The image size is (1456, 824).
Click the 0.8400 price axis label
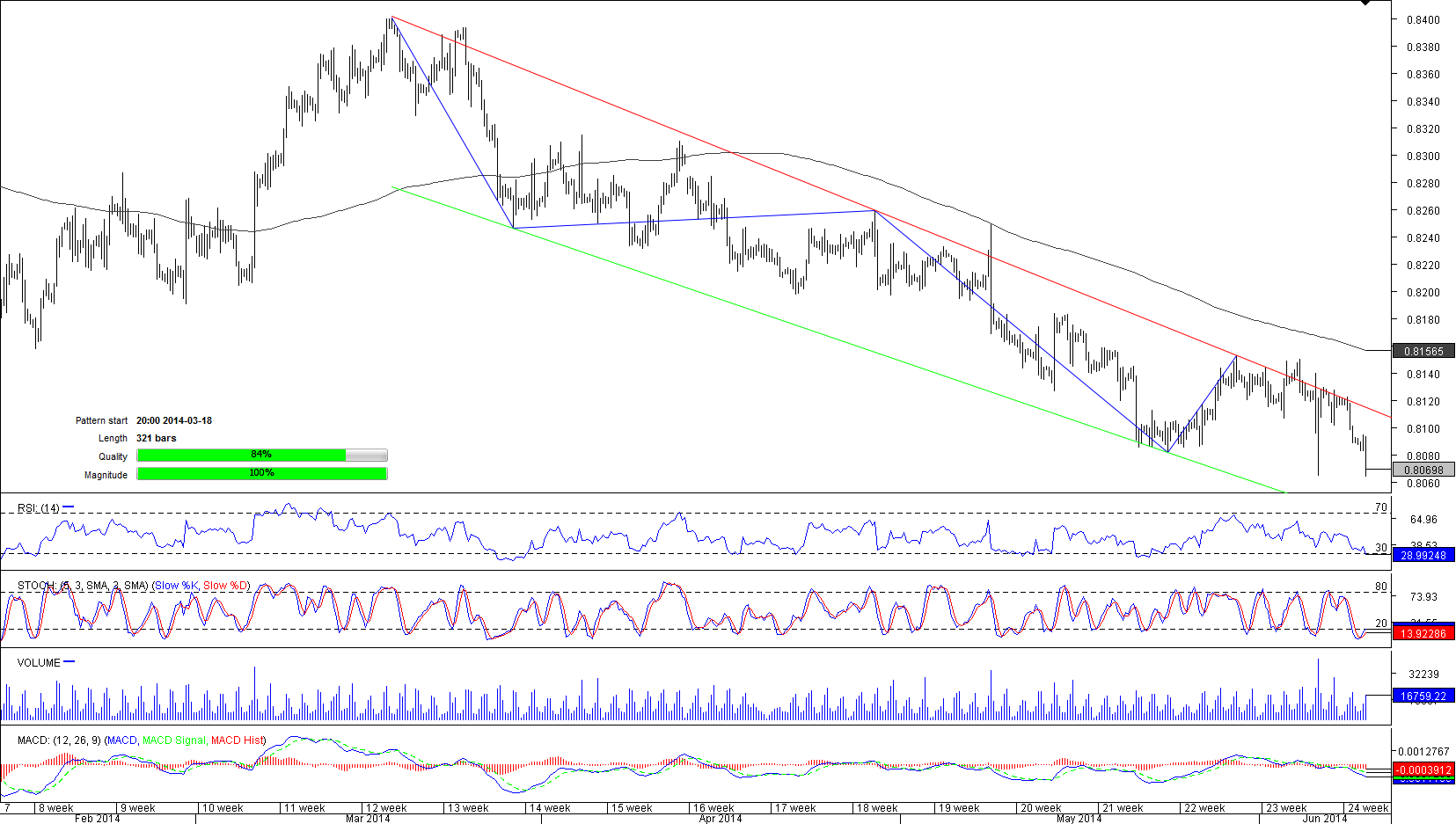click(1423, 19)
